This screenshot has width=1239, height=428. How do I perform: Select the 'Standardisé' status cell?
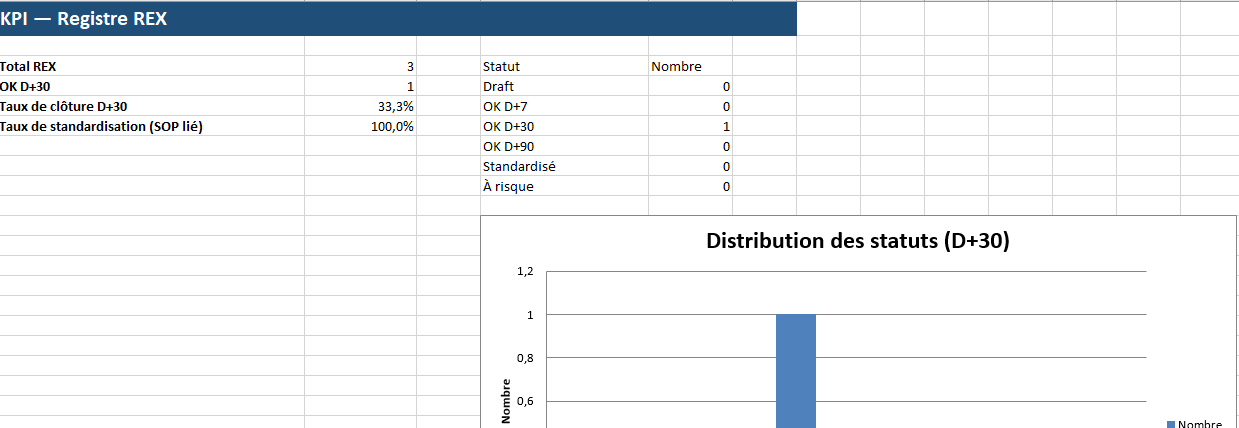coord(519,167)
